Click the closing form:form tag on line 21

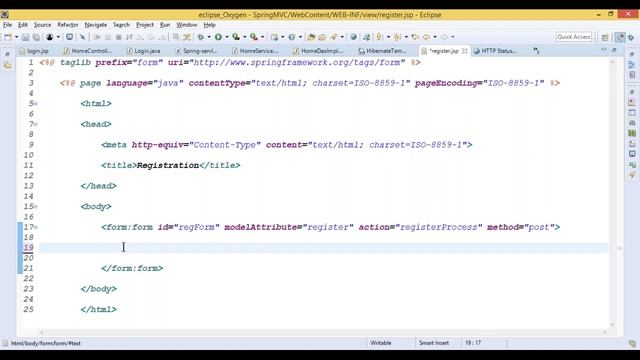pyautogui.click(x=132, y=268)
